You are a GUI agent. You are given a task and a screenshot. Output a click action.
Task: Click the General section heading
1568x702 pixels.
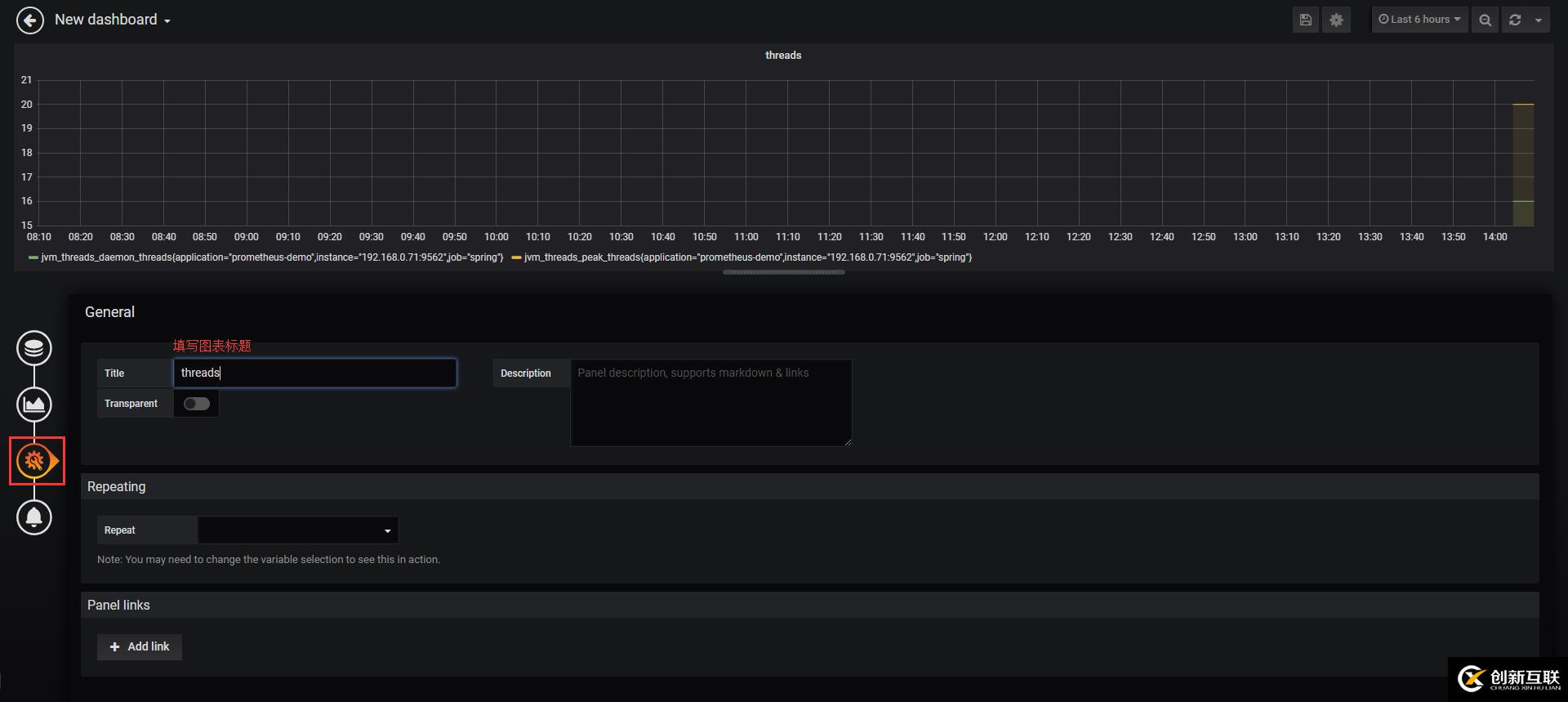pos(109,312)
